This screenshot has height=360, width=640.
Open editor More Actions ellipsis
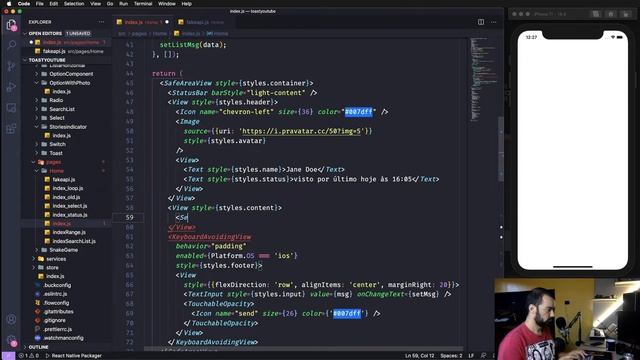click(x=493, y=22)
